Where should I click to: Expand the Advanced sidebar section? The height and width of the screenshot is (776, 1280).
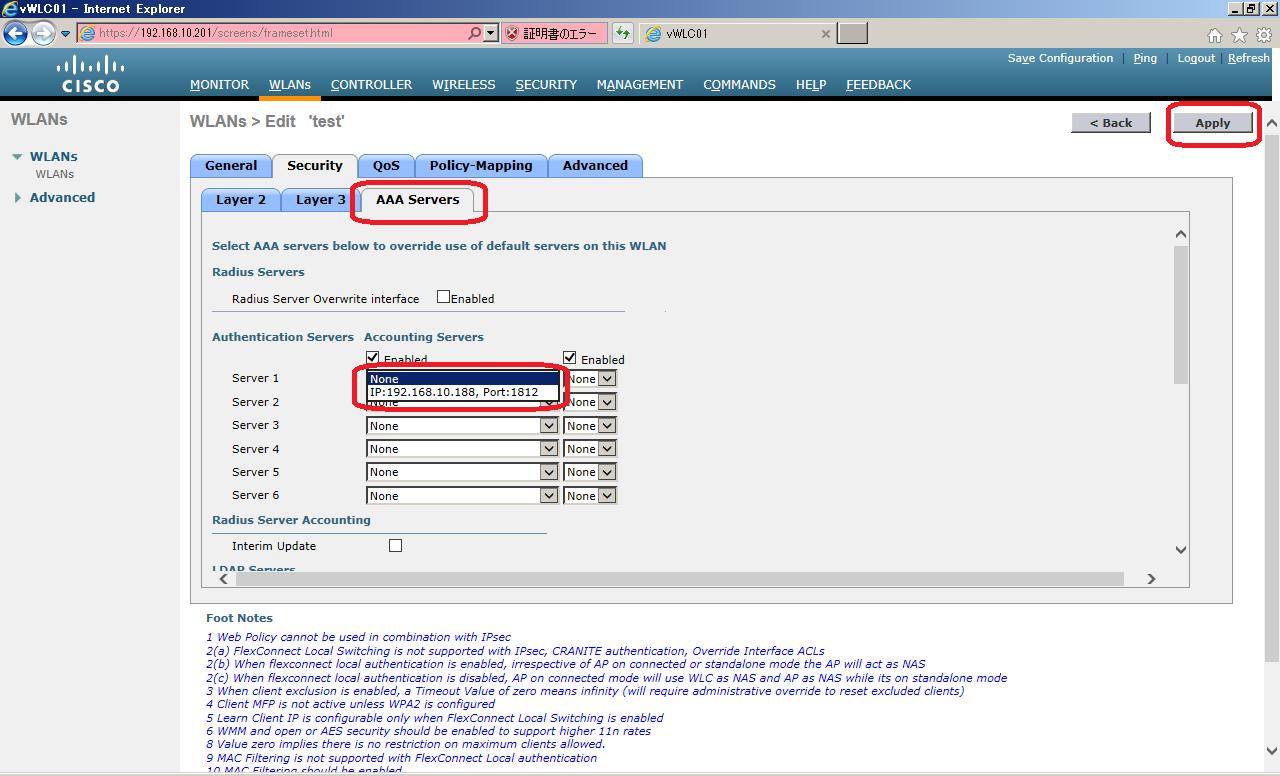click(x=17, y=198)
